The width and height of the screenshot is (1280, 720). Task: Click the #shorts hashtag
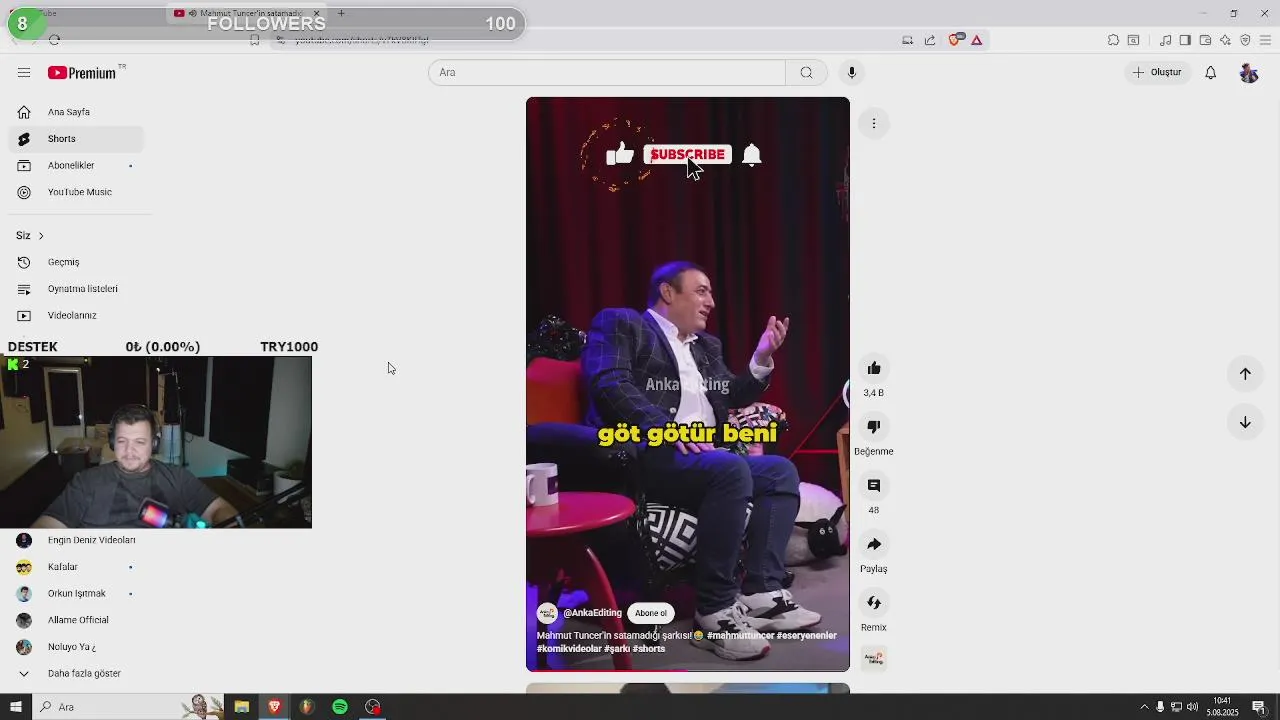point(649,649)
